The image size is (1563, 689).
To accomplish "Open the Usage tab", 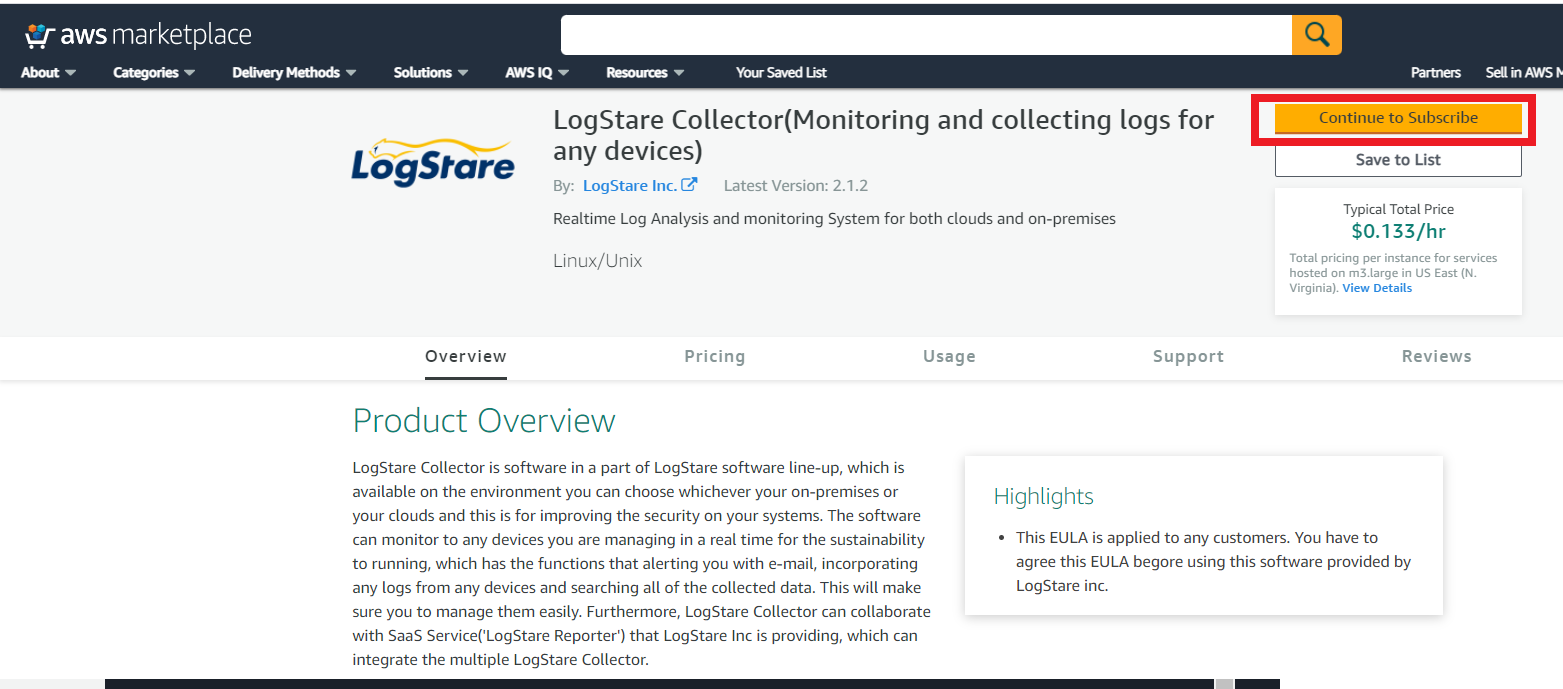I will click(x=949, y=357).
